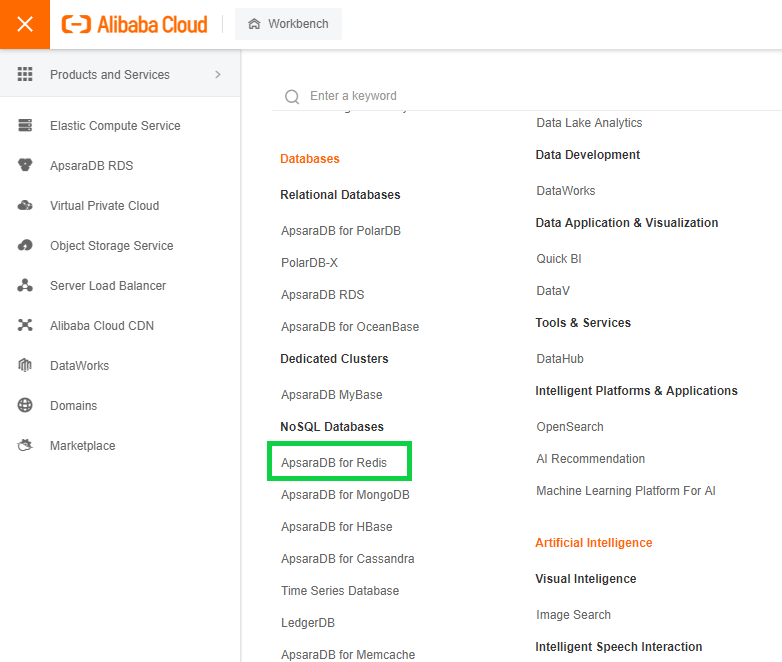Click the Object Storage Service icon

(x=25, y=245)
